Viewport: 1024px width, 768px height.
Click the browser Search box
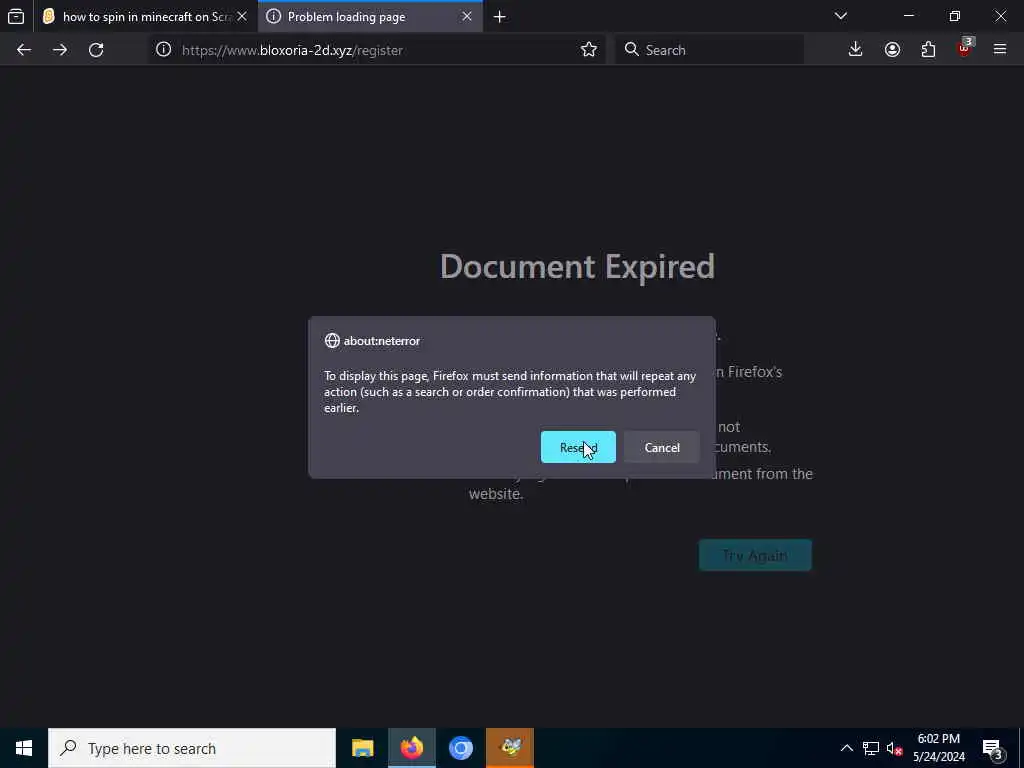[709, 50]
